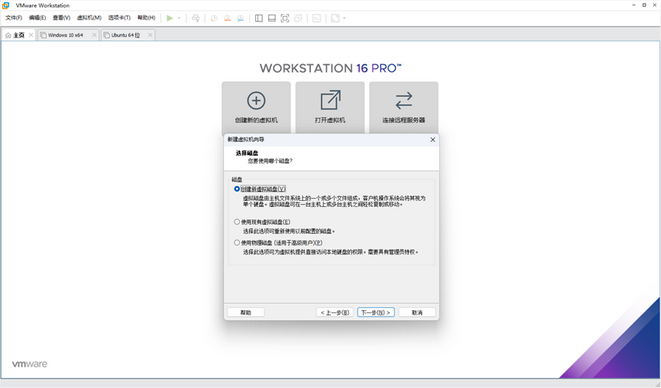
Task: Switch to the Ubuntu 64 tab
Action: coord(125,35)
